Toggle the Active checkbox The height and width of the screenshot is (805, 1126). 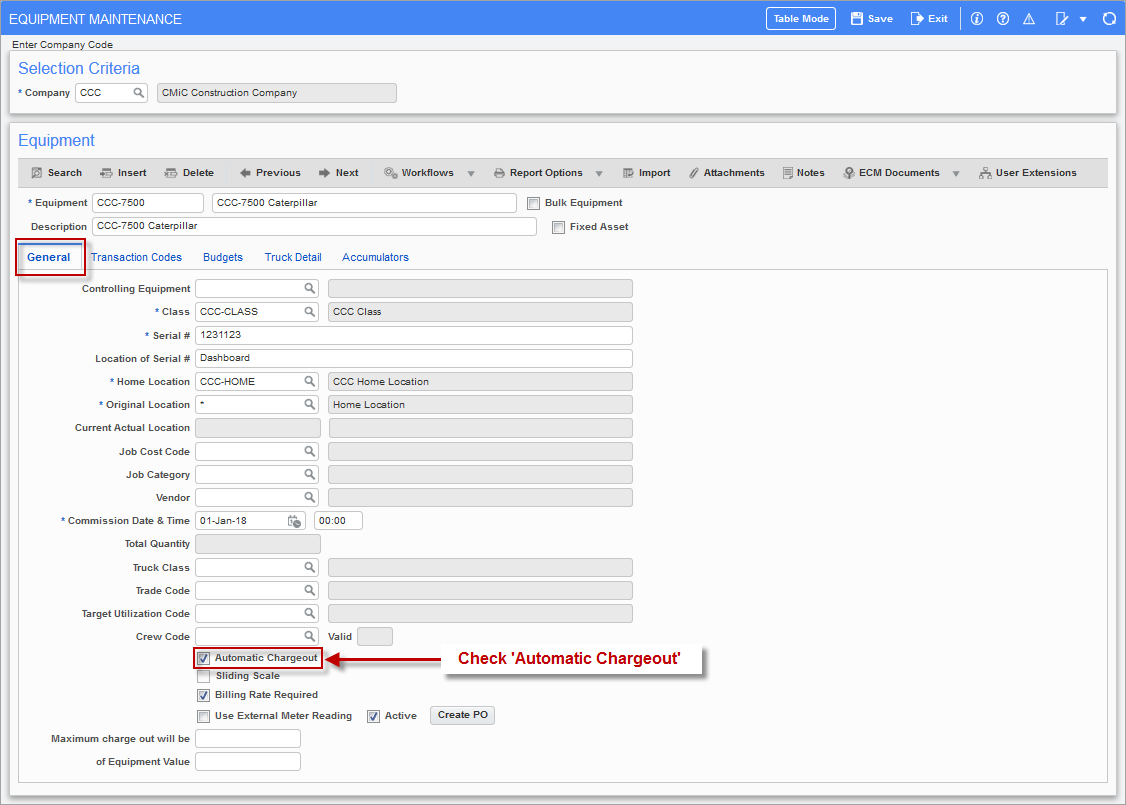tap(373, 716)
